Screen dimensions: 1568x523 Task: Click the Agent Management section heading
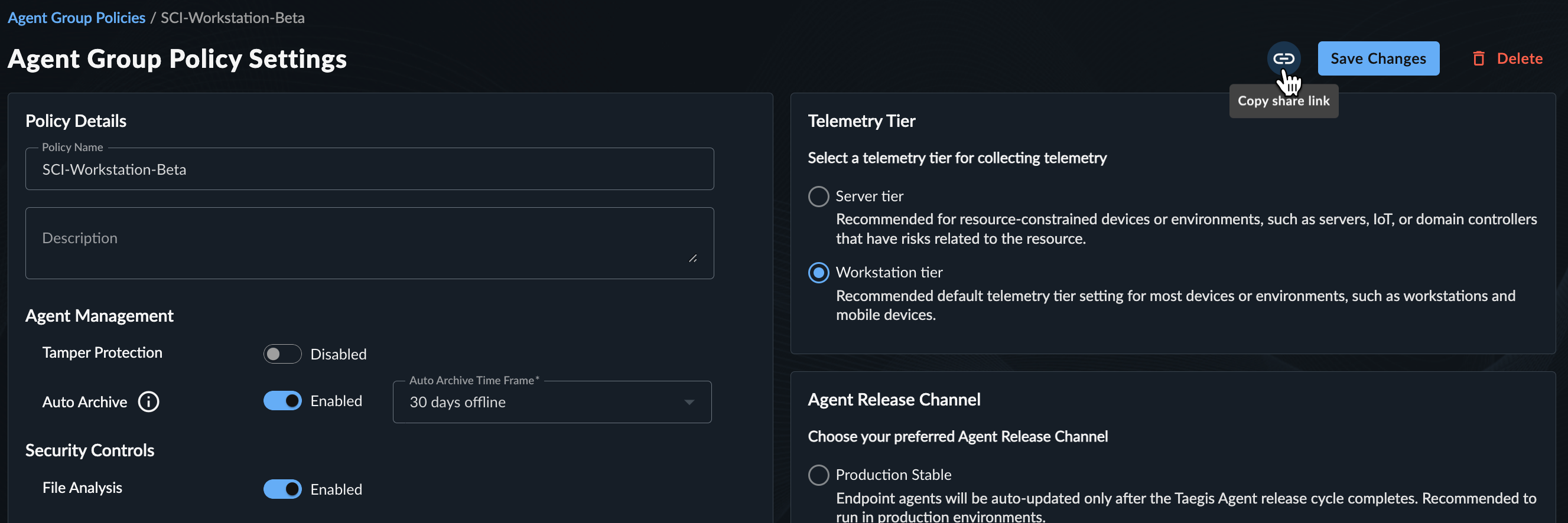(x=99, y=316)
